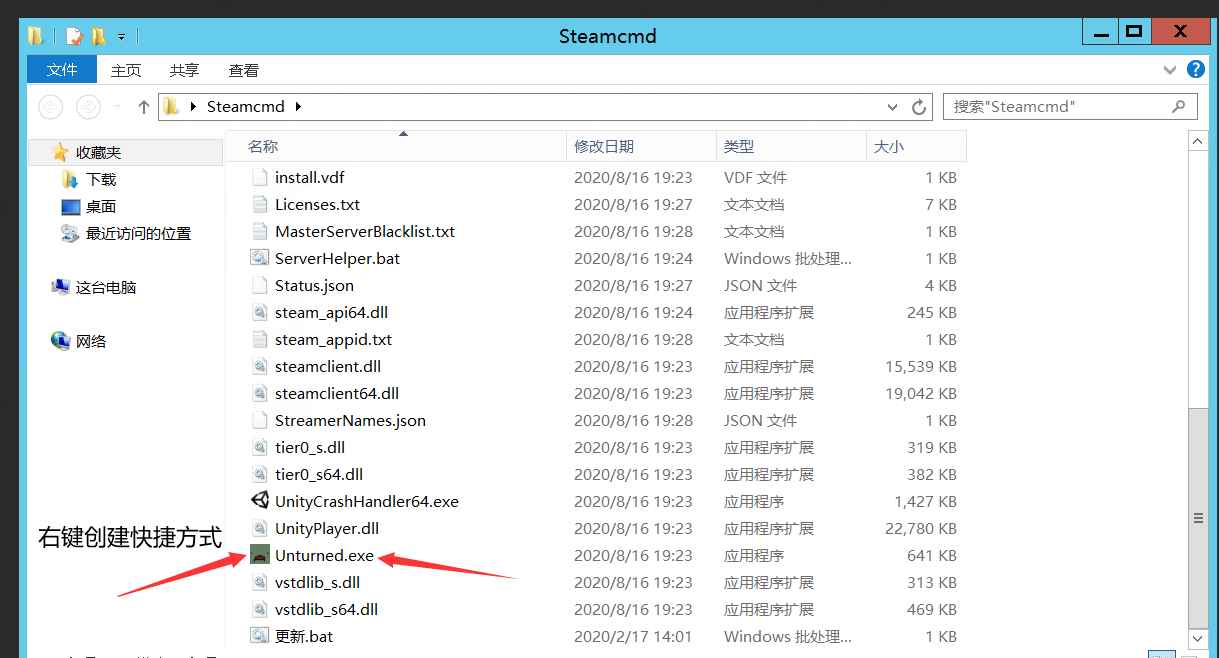
Task: Select the Unturned.exe file name
Action: coord(324,556)
